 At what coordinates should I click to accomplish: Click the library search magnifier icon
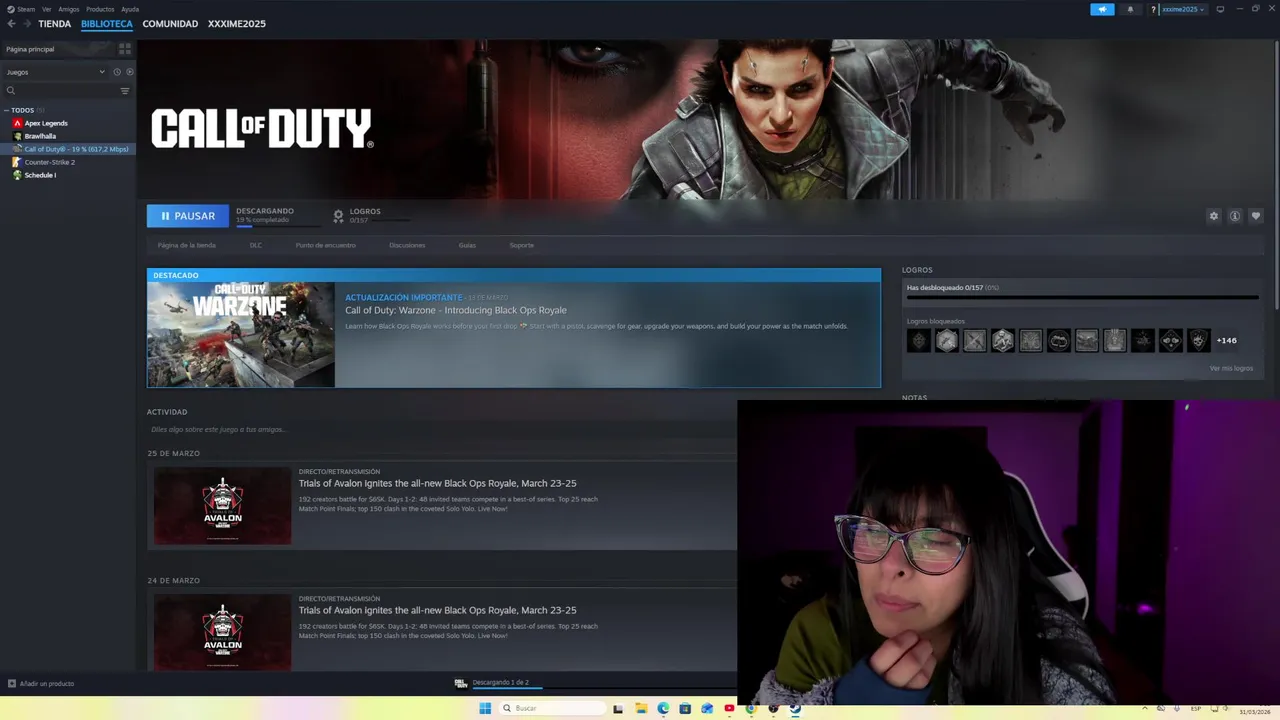coord(11,90)
